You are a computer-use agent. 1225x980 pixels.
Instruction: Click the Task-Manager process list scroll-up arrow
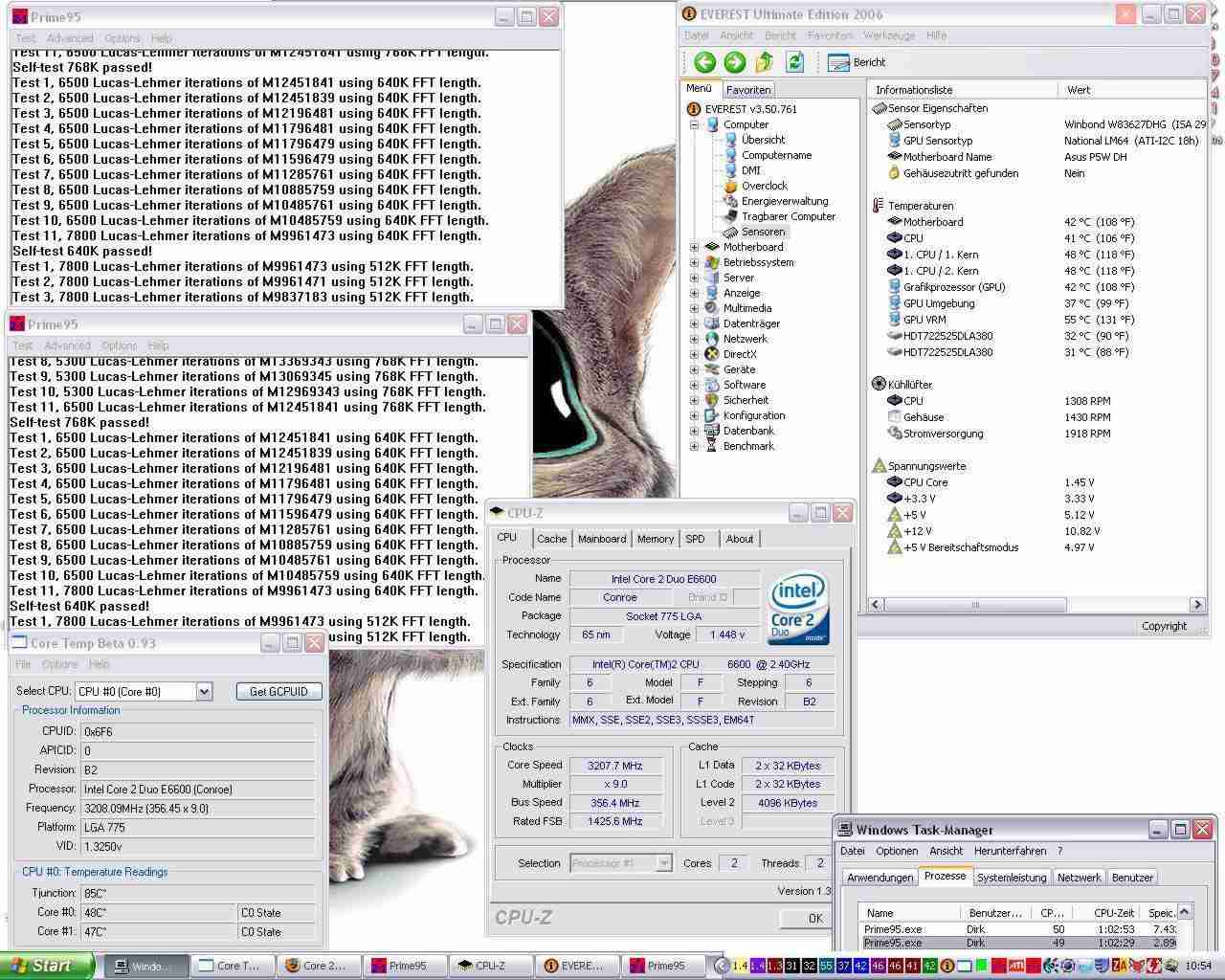pyautogui.click(x=1184, y=912)
